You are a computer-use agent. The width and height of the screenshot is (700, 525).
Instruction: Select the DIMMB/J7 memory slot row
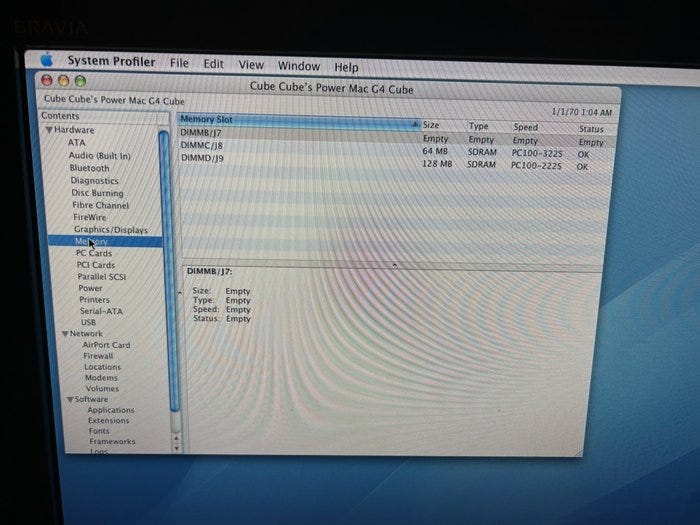tap(397, 137)
